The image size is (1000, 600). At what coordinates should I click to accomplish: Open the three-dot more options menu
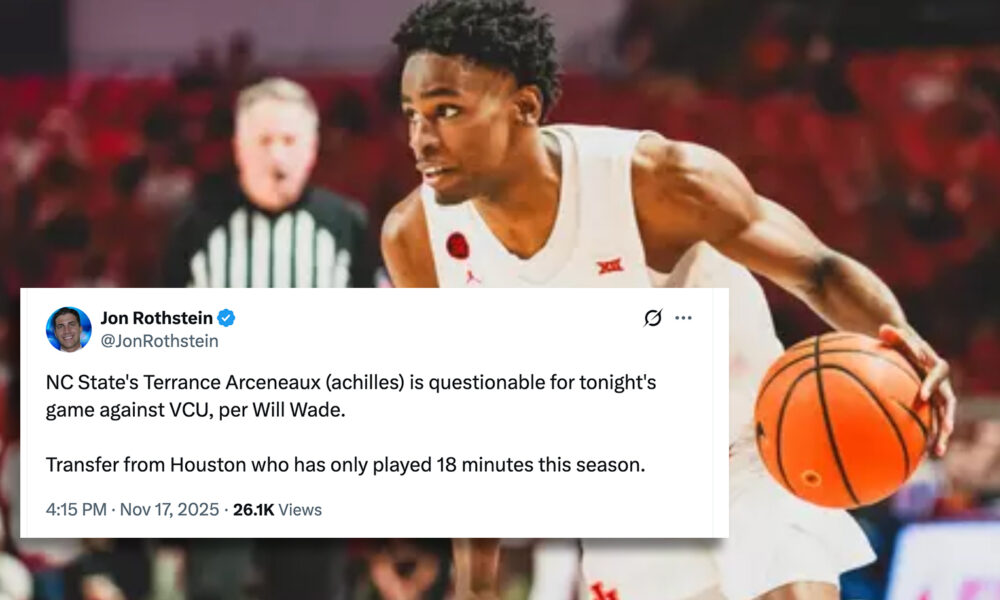(683, 318)
